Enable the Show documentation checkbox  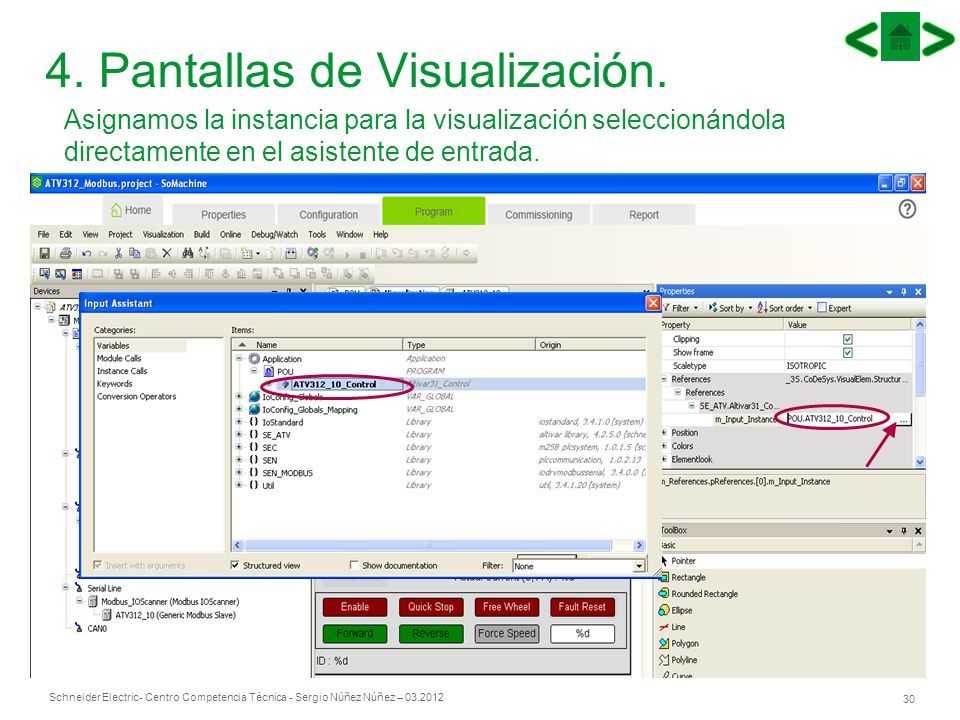point(353,565)
